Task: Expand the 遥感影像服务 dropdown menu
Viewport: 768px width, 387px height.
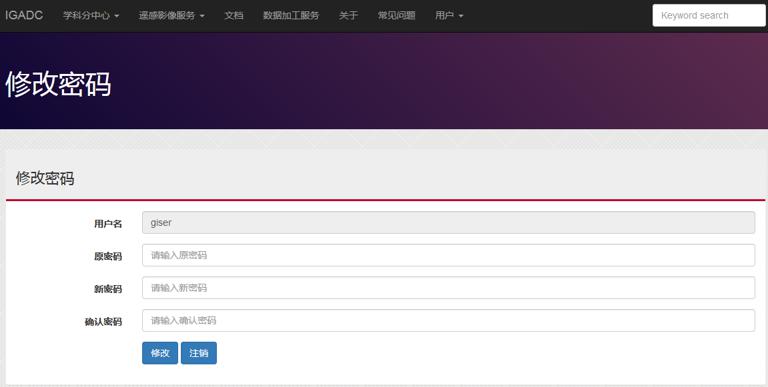Action: pos(171,16)
